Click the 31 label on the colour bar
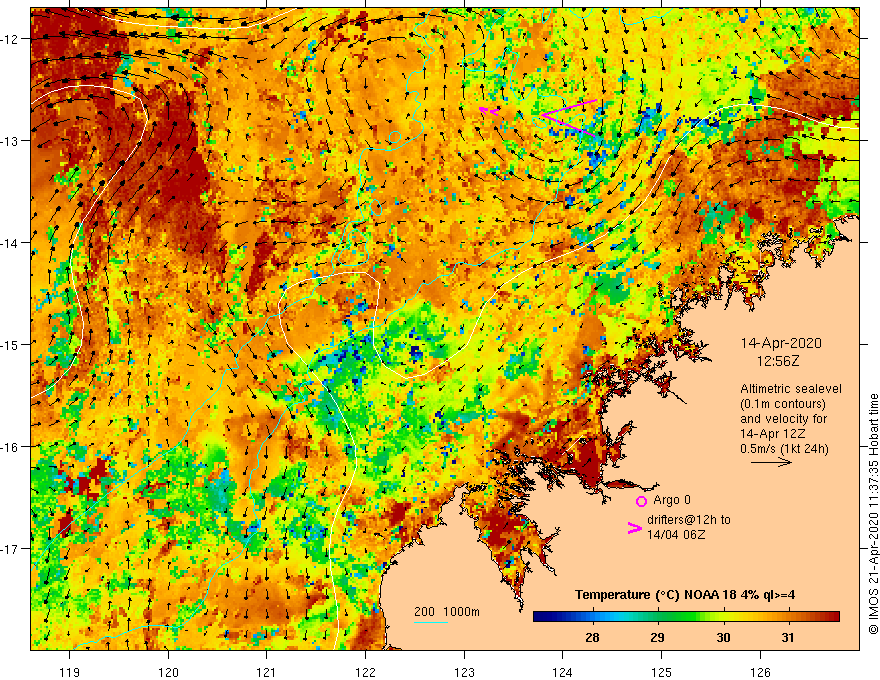 pos(788,637)
